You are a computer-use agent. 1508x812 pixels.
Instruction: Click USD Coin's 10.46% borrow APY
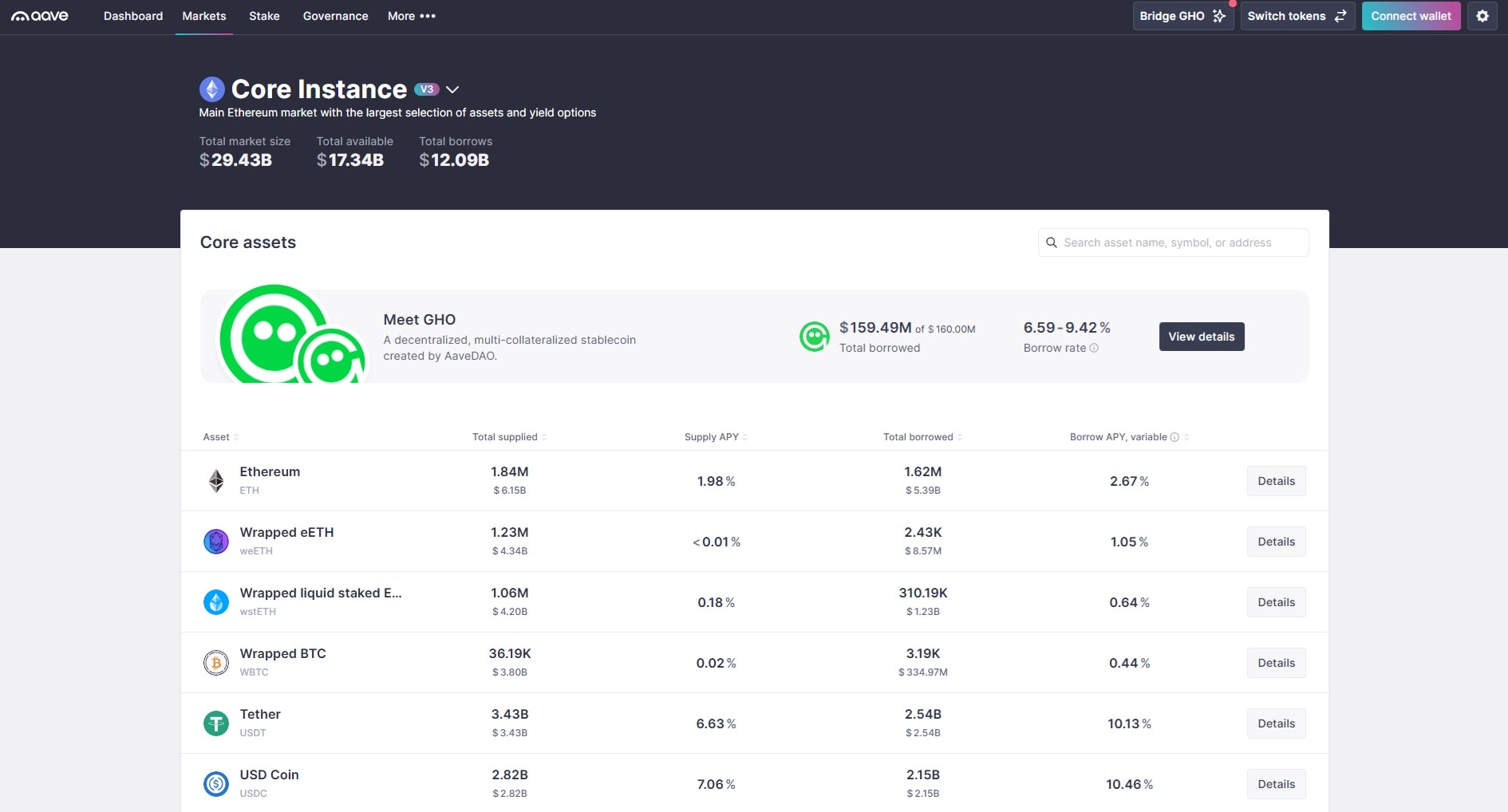coord(1129,784)
